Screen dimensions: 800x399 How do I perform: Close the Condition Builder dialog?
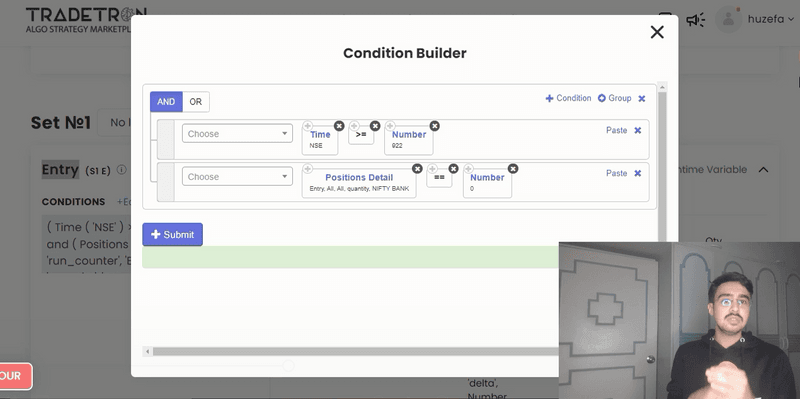(x=657, y=32)
